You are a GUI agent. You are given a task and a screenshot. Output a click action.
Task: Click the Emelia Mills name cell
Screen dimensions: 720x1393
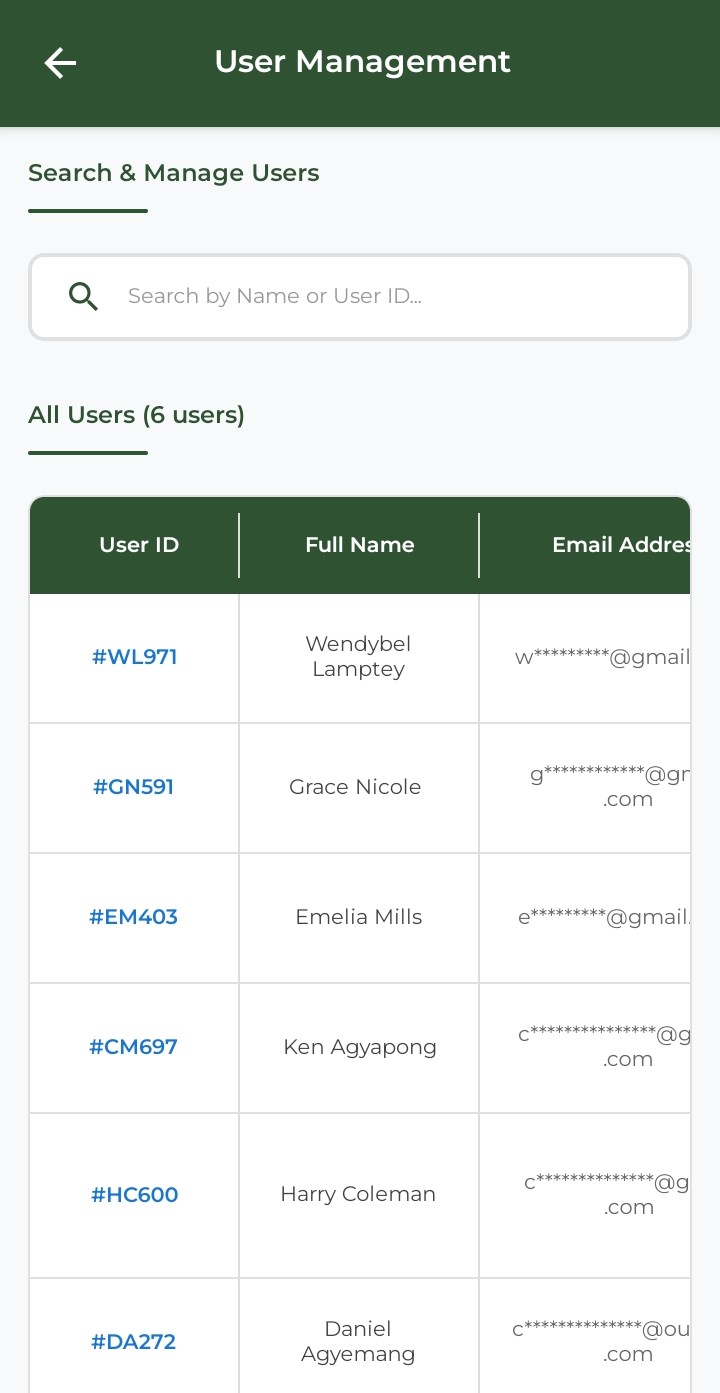coord(358,917)
